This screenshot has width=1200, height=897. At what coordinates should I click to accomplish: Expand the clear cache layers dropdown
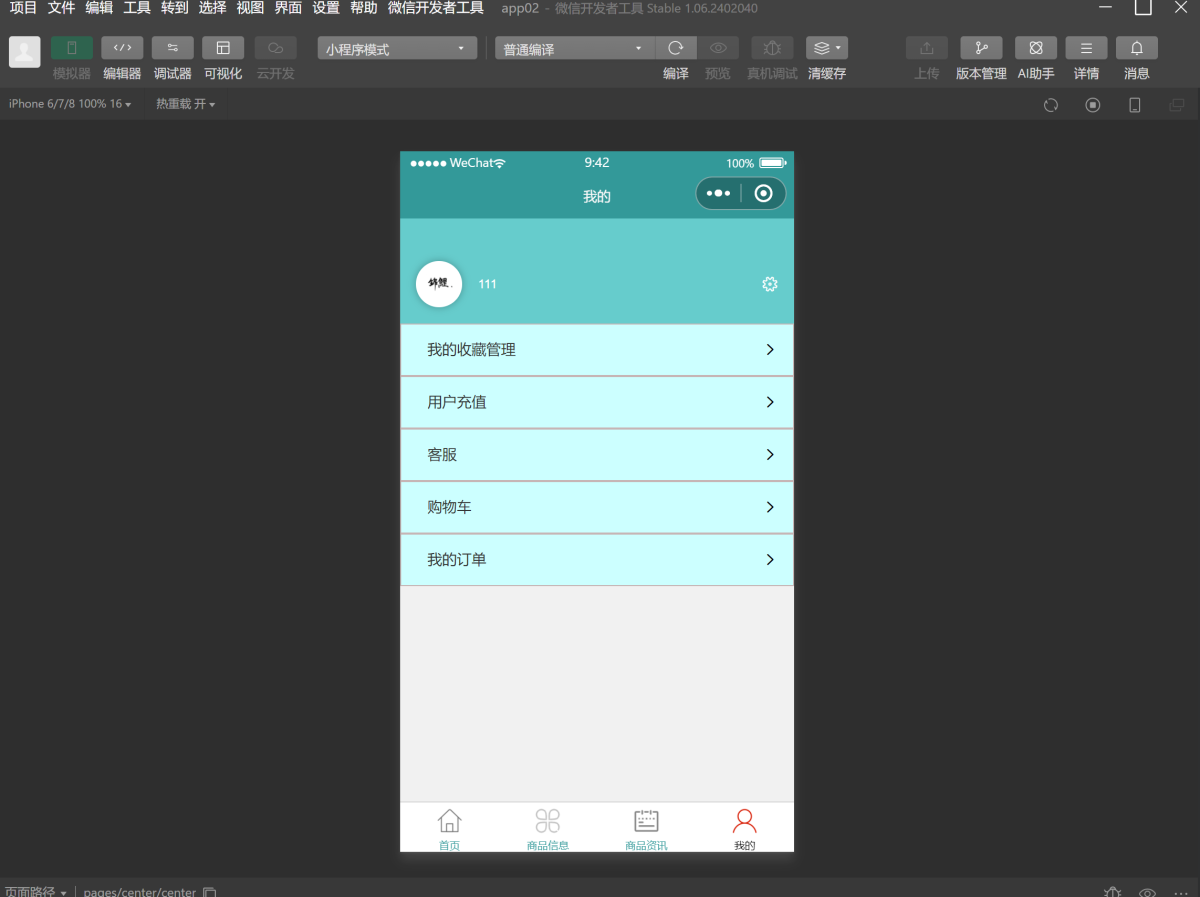pyautogui.click(x=827, y=48)
